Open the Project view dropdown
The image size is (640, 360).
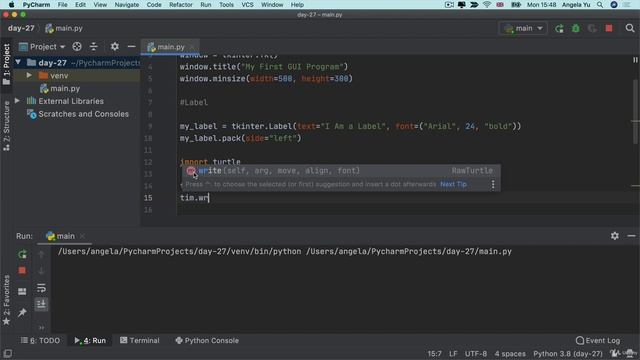[42, 47]
